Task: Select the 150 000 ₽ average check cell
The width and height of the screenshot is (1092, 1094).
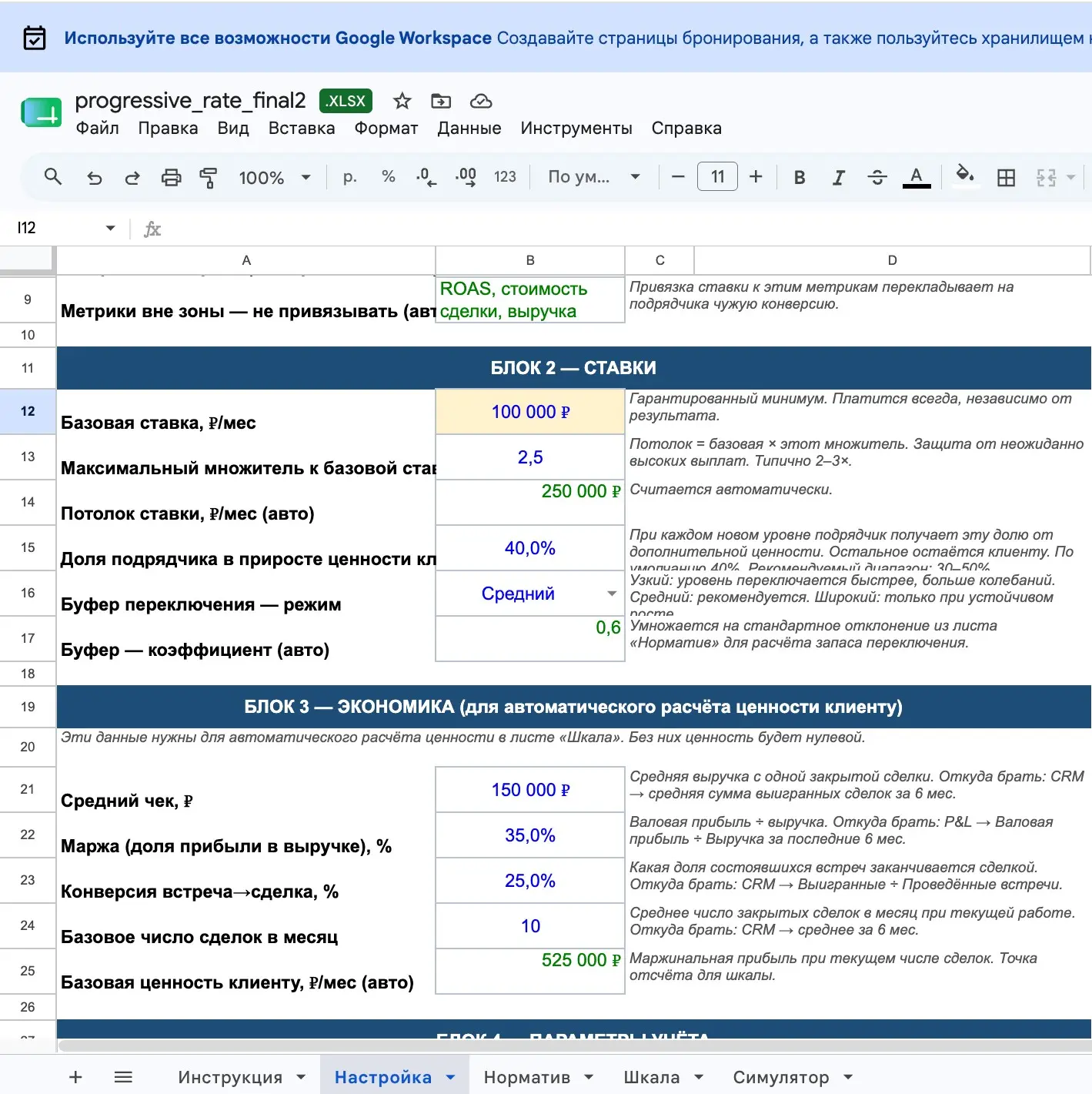Action: (530, 790)
